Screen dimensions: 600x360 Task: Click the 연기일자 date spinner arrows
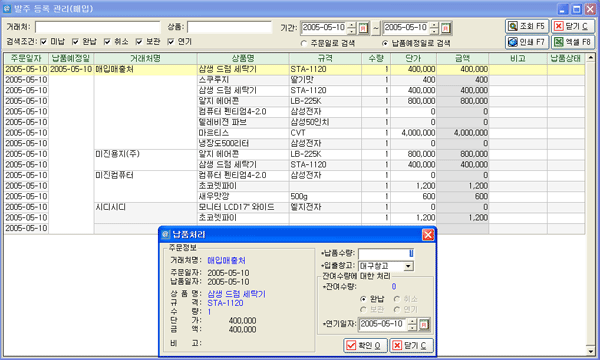(x=412, y=324)
